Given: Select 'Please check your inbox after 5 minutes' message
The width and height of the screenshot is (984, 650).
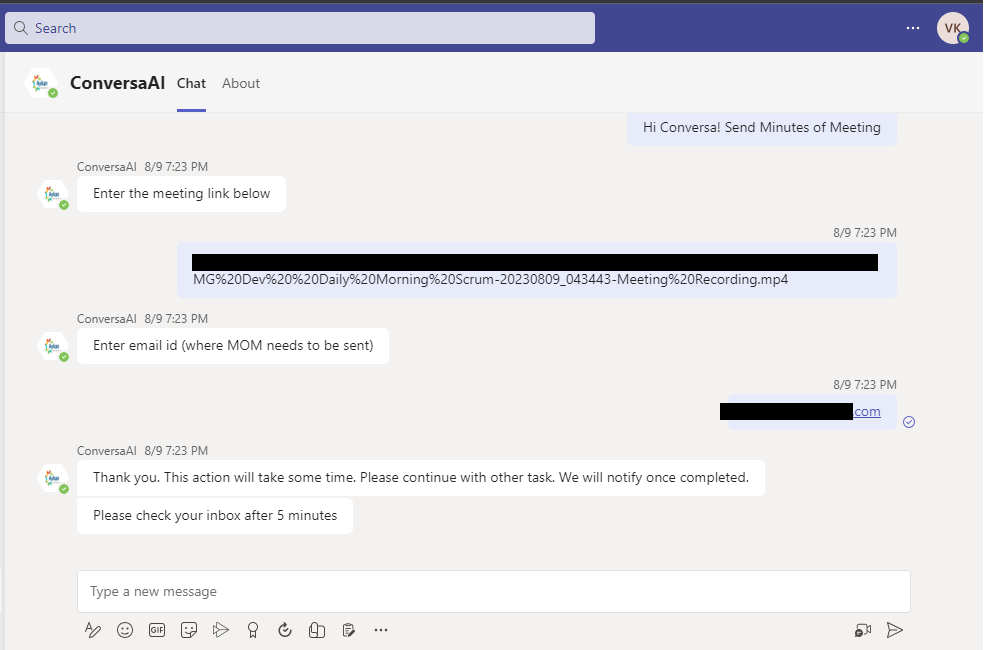Looking at the screenshot, I should pyautogui.click(x=215, y=516).
